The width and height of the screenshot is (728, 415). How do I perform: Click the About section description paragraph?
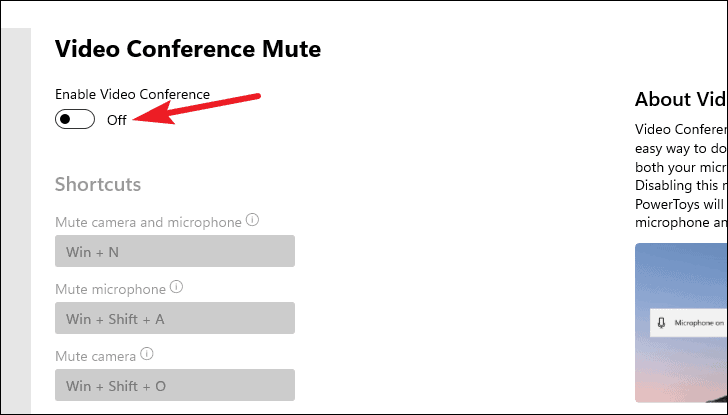tap(681, 176)
